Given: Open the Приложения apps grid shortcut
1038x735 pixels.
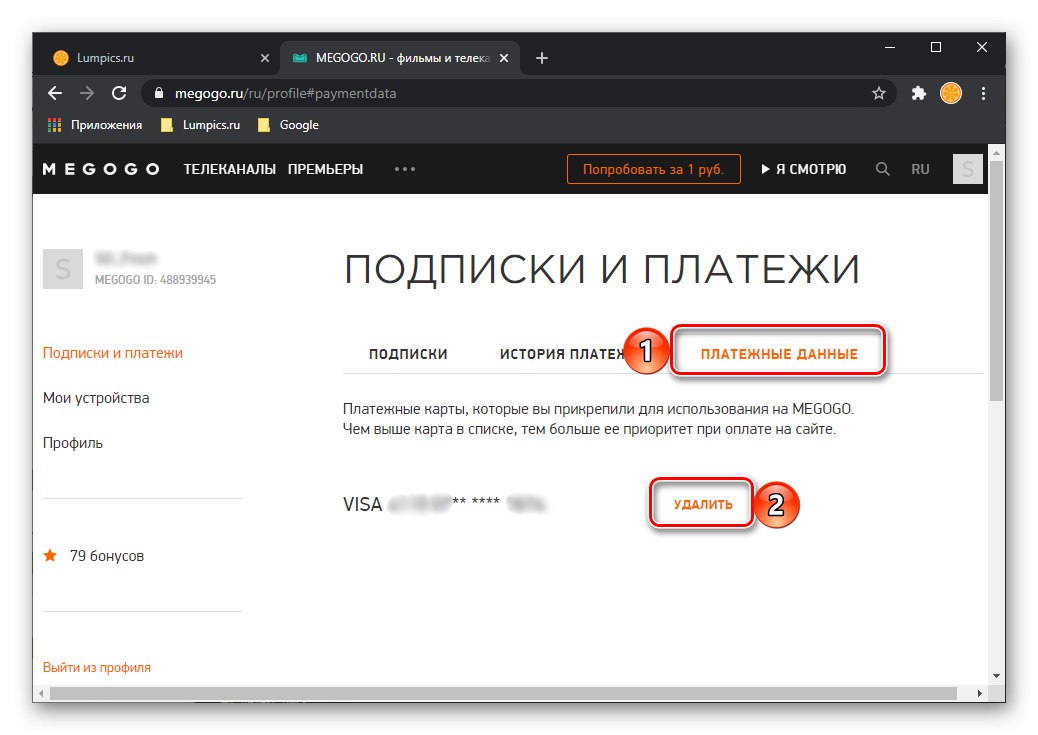Looking at the screenshot, I should click(95, 125).
